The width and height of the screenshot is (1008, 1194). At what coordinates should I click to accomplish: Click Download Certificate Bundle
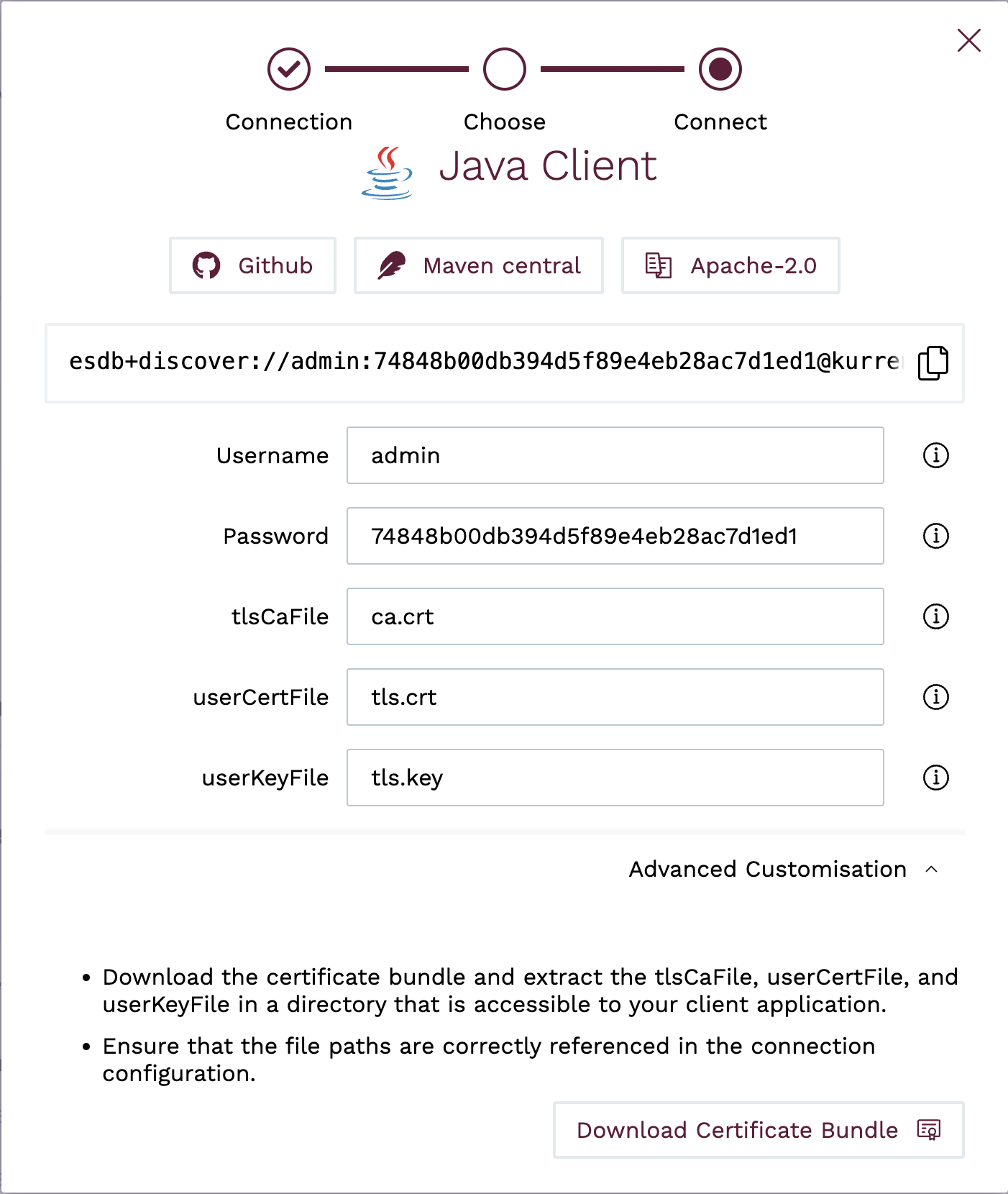click(736, 1130)
